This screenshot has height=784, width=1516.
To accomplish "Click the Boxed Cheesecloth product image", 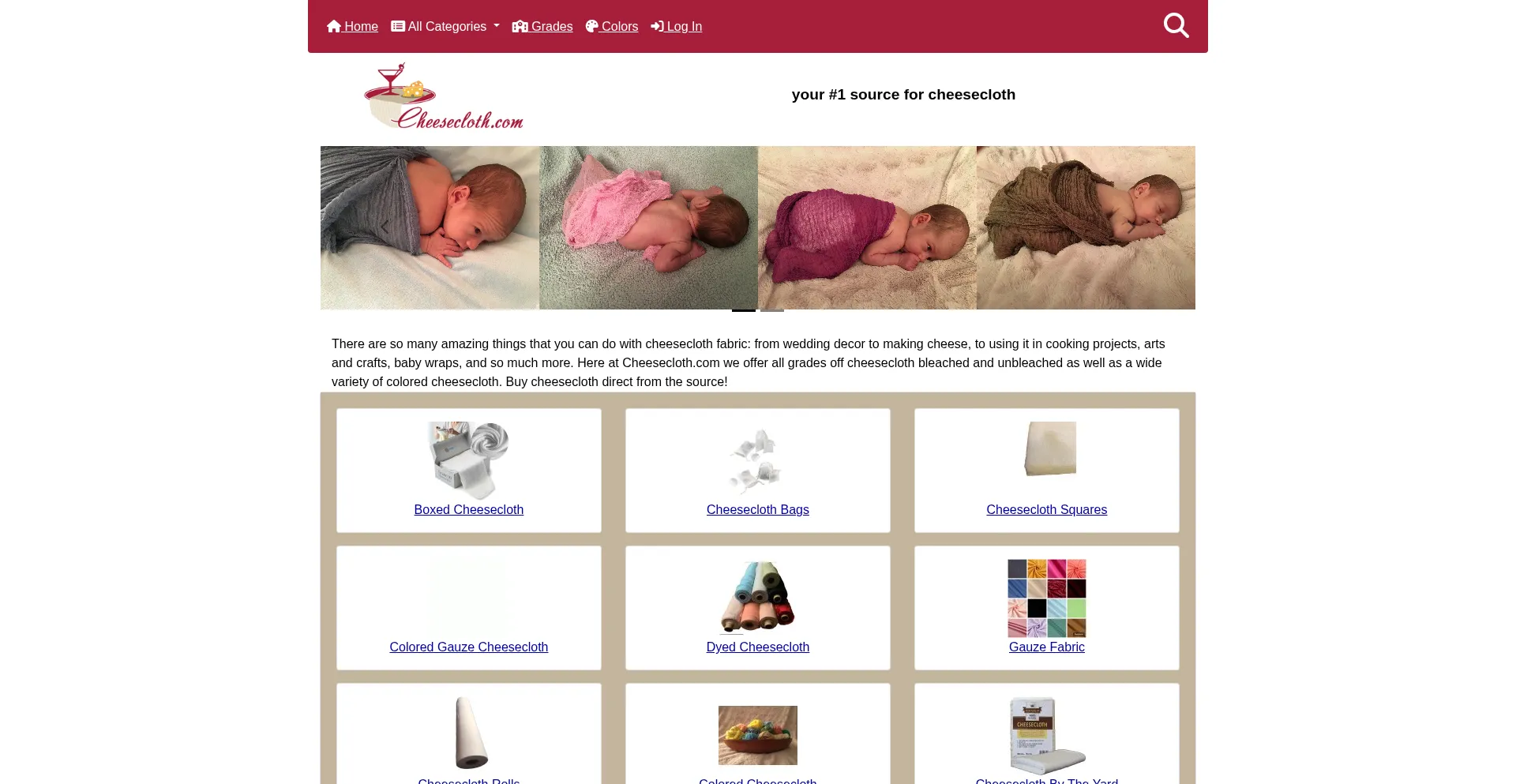I will point(469,460).
